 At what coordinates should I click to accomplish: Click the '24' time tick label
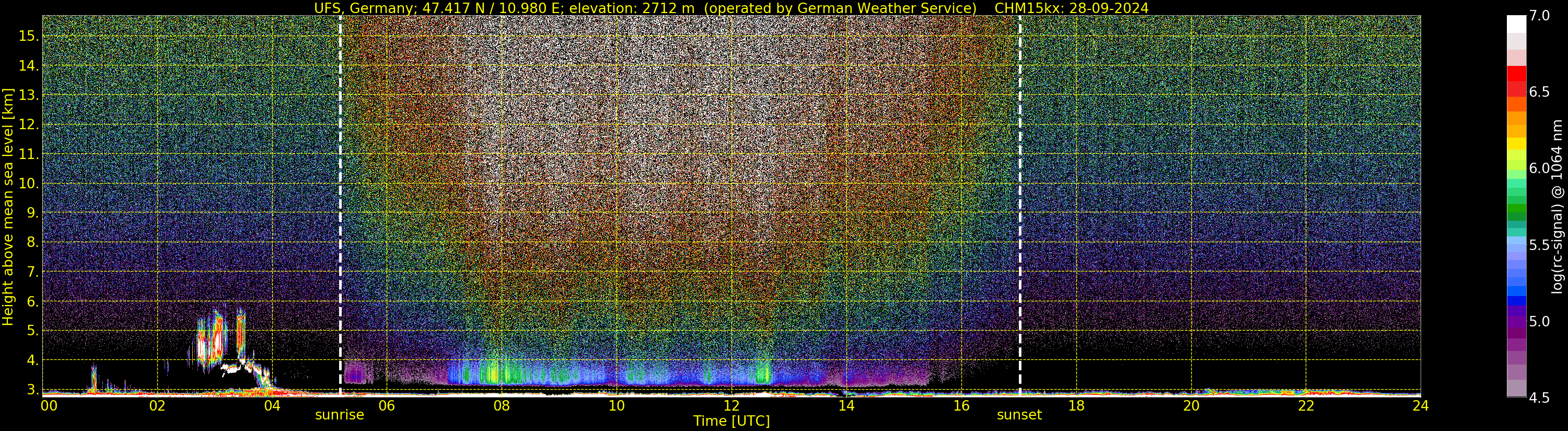[1421, 405]
